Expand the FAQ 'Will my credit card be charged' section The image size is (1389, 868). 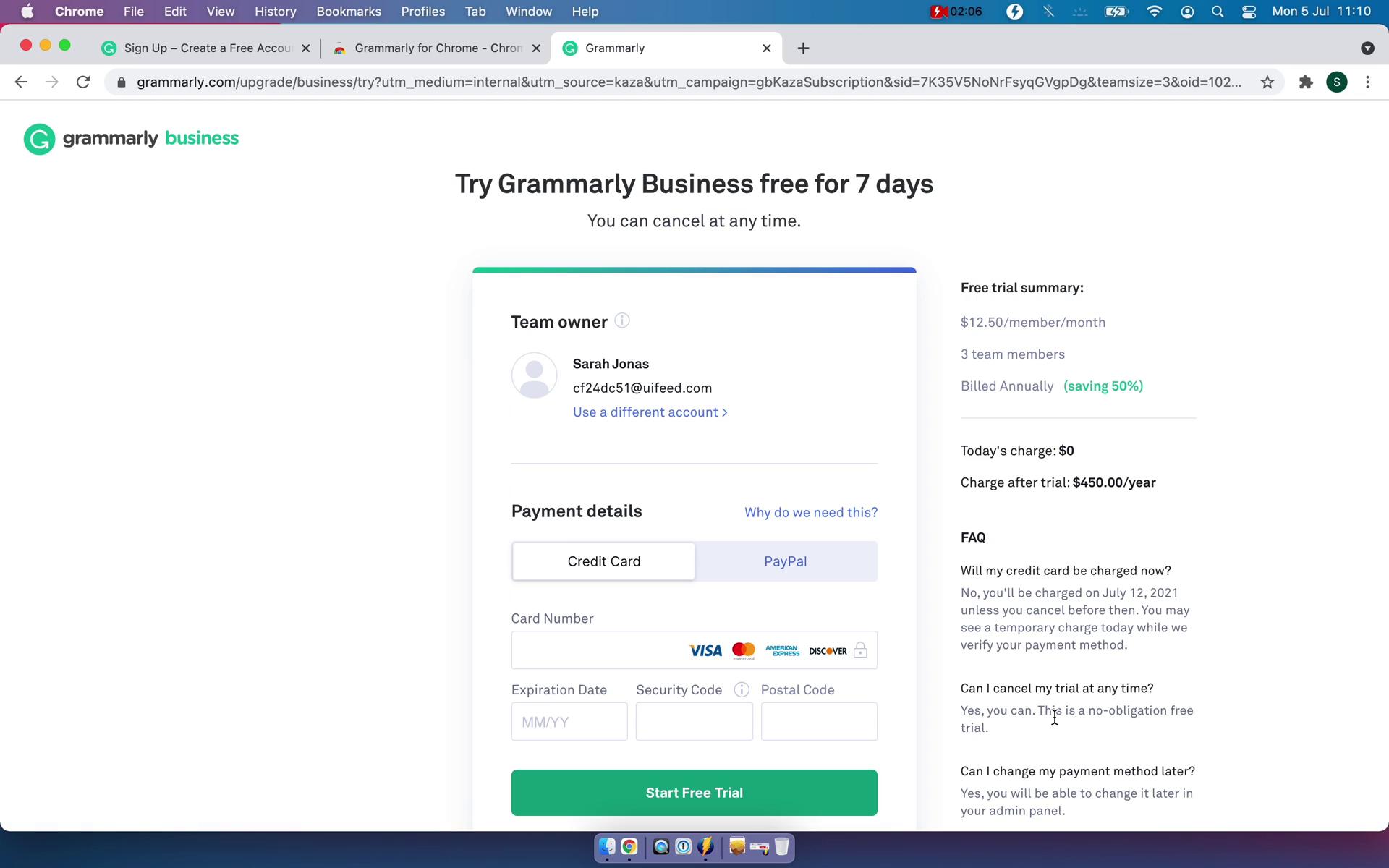click(1066, 570)
